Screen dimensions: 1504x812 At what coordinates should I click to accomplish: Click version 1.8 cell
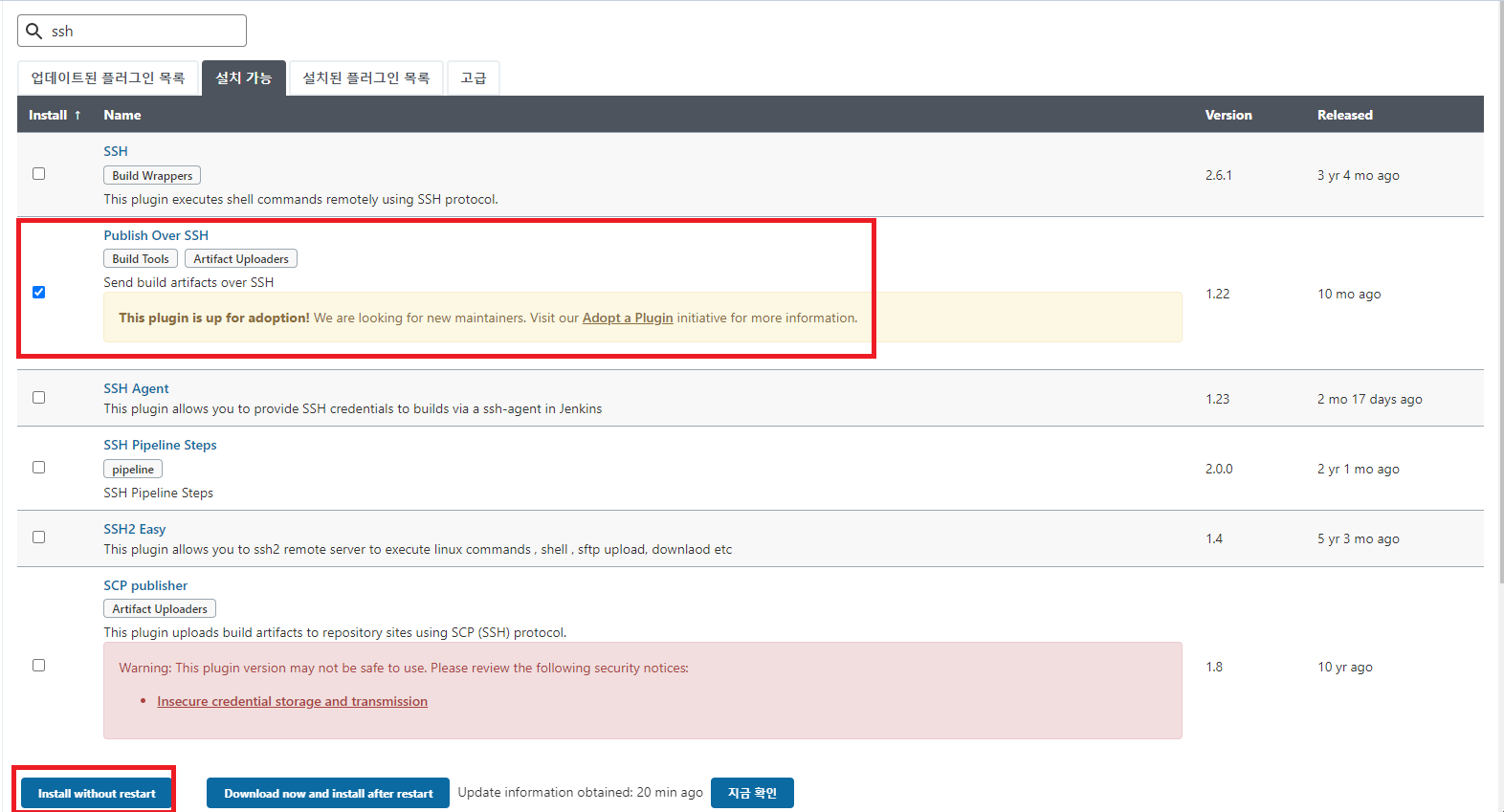click(1214, 667)
